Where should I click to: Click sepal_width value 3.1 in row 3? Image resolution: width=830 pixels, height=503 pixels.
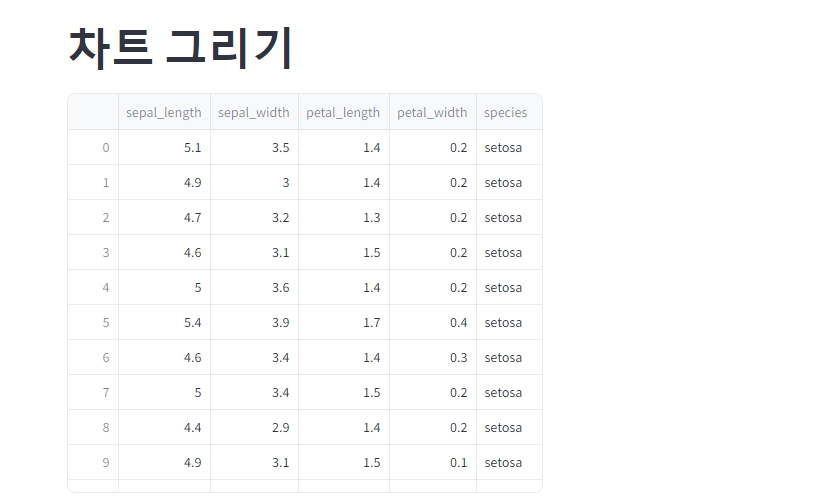point(254,252)
